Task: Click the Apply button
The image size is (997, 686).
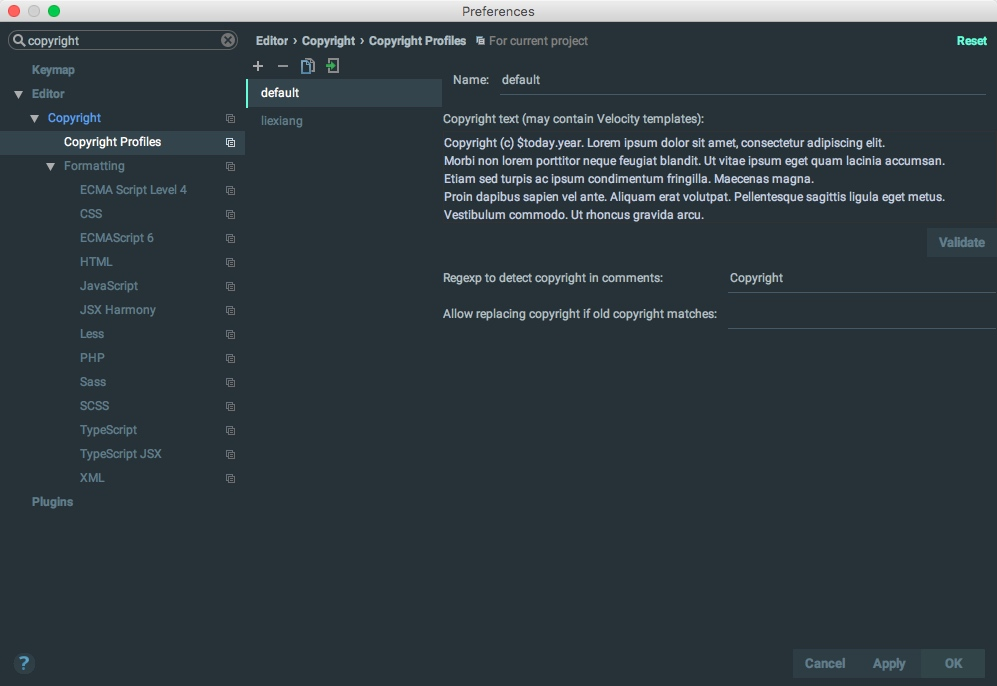Action: [x=888, y=663]
